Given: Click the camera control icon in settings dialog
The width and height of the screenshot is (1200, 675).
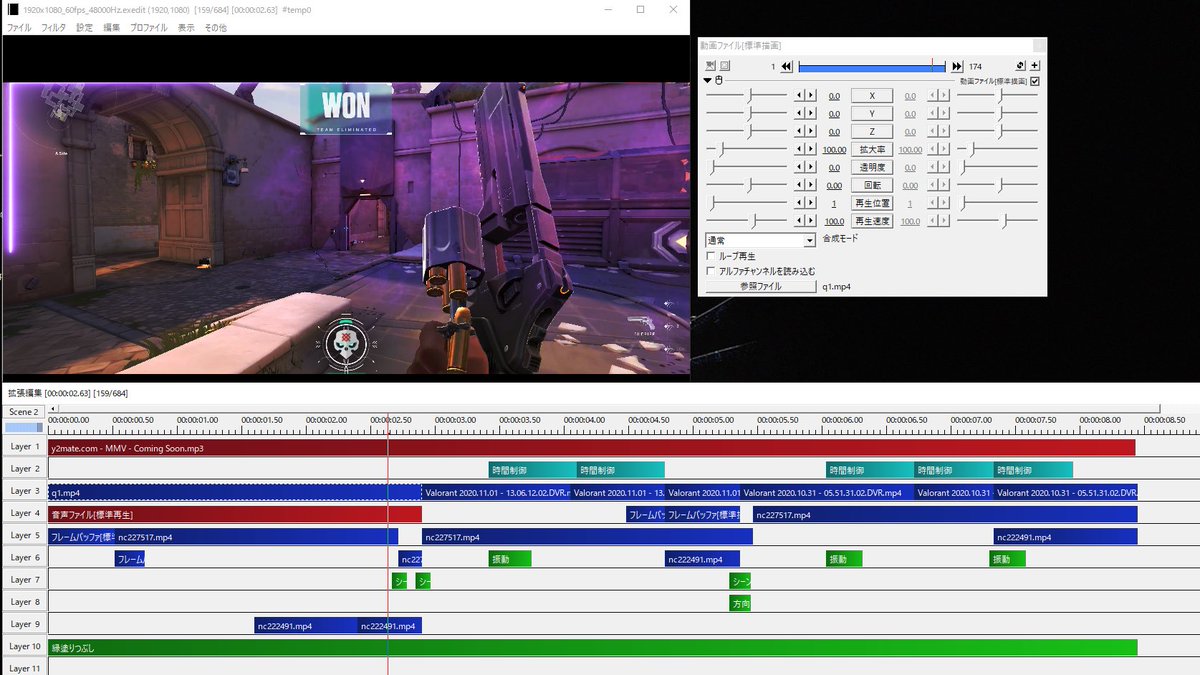Looking at the screenshot, I should pyautogui.click(x=710, y=66).
